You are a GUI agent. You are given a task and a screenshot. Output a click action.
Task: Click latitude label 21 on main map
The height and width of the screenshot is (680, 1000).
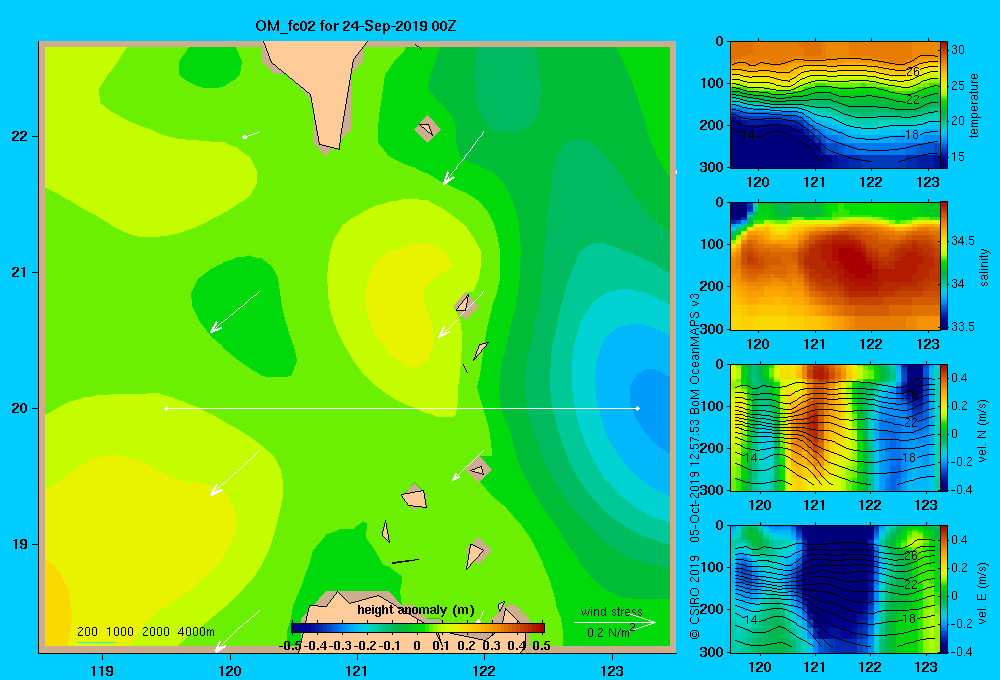19,272
